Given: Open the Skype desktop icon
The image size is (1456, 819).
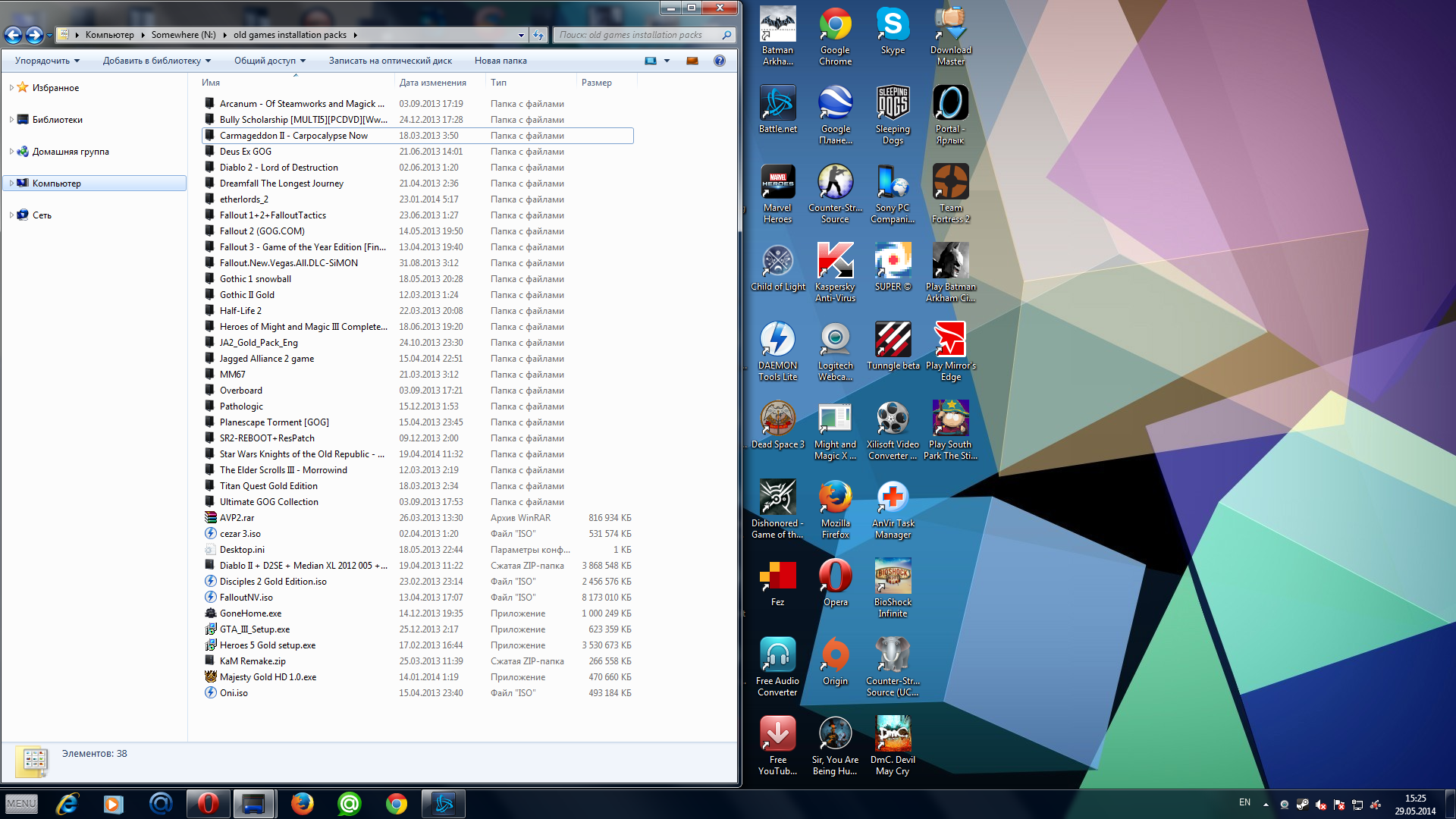Looking at the screenshot, I should click(893, 30).
